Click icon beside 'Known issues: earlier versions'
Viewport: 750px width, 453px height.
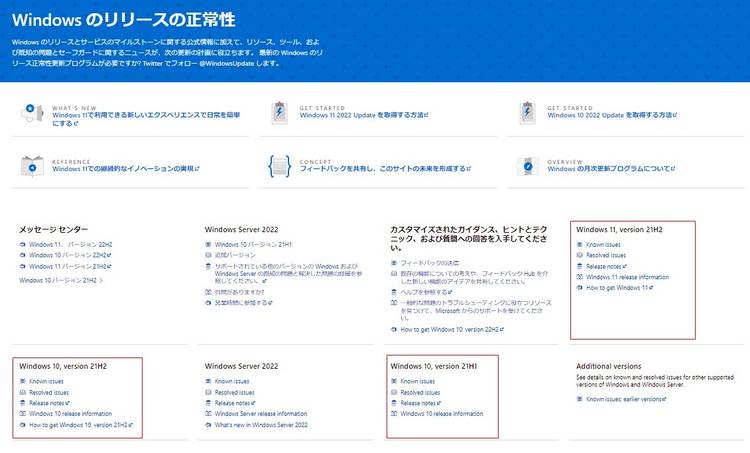click(x=580, y=399)
